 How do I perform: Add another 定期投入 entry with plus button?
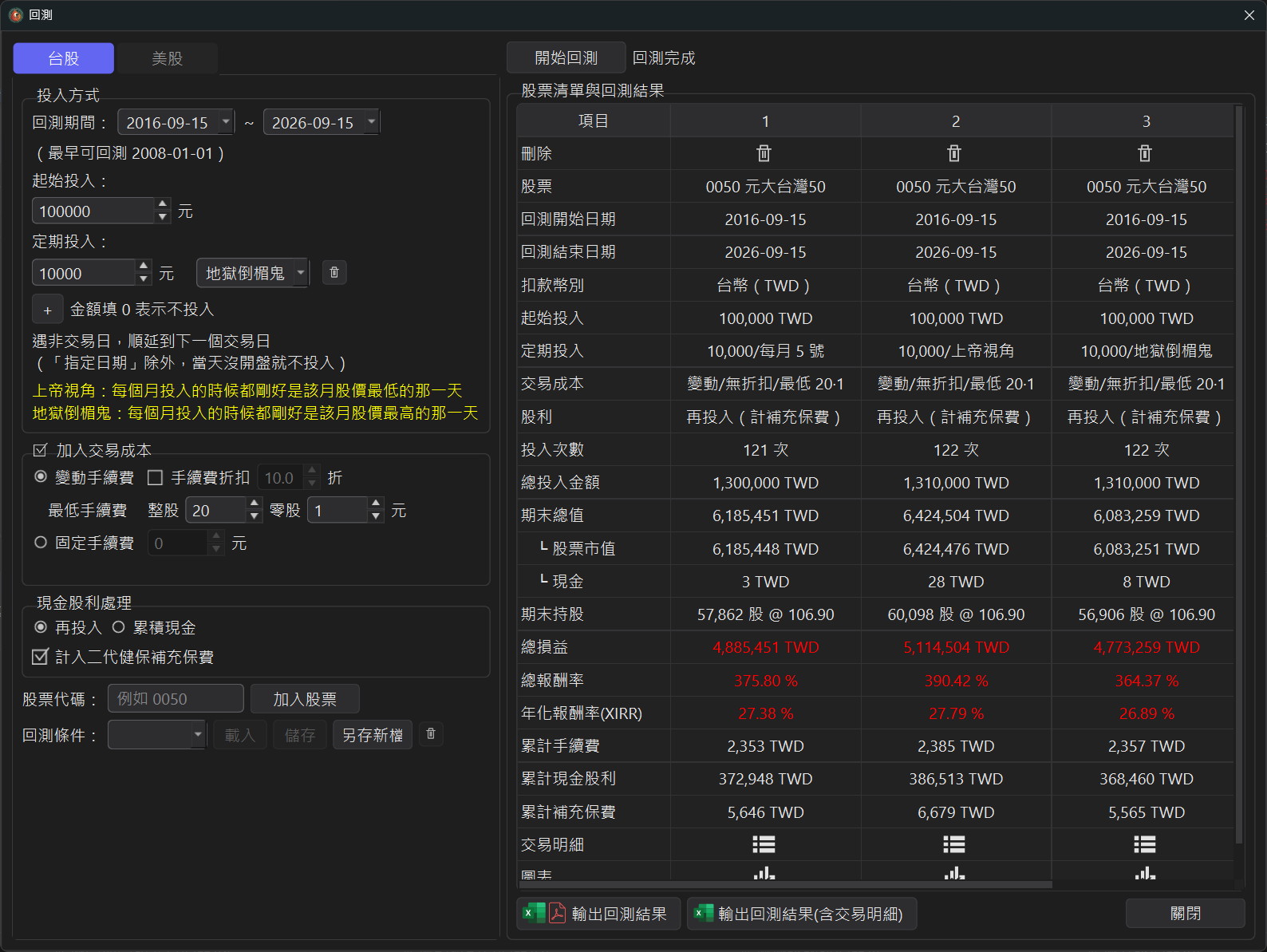tap(47, 310)
